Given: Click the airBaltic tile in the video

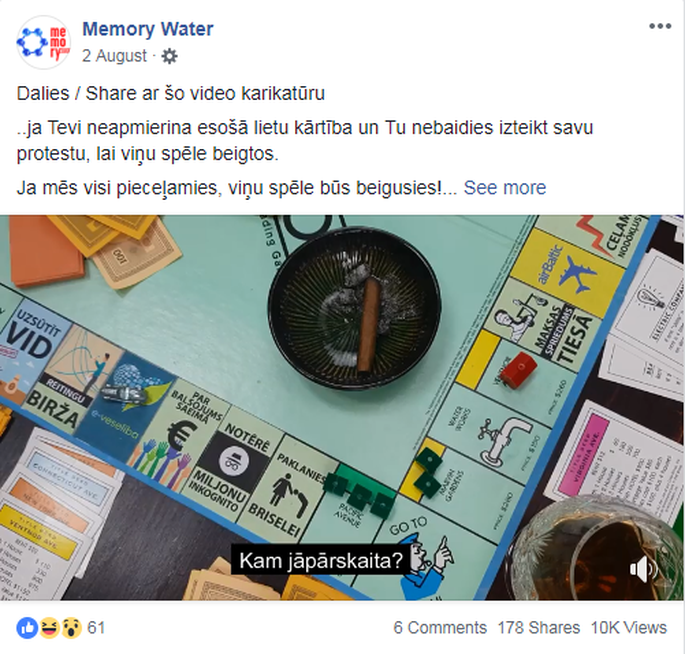Looking at the screenshot, I should pos(566,267).
